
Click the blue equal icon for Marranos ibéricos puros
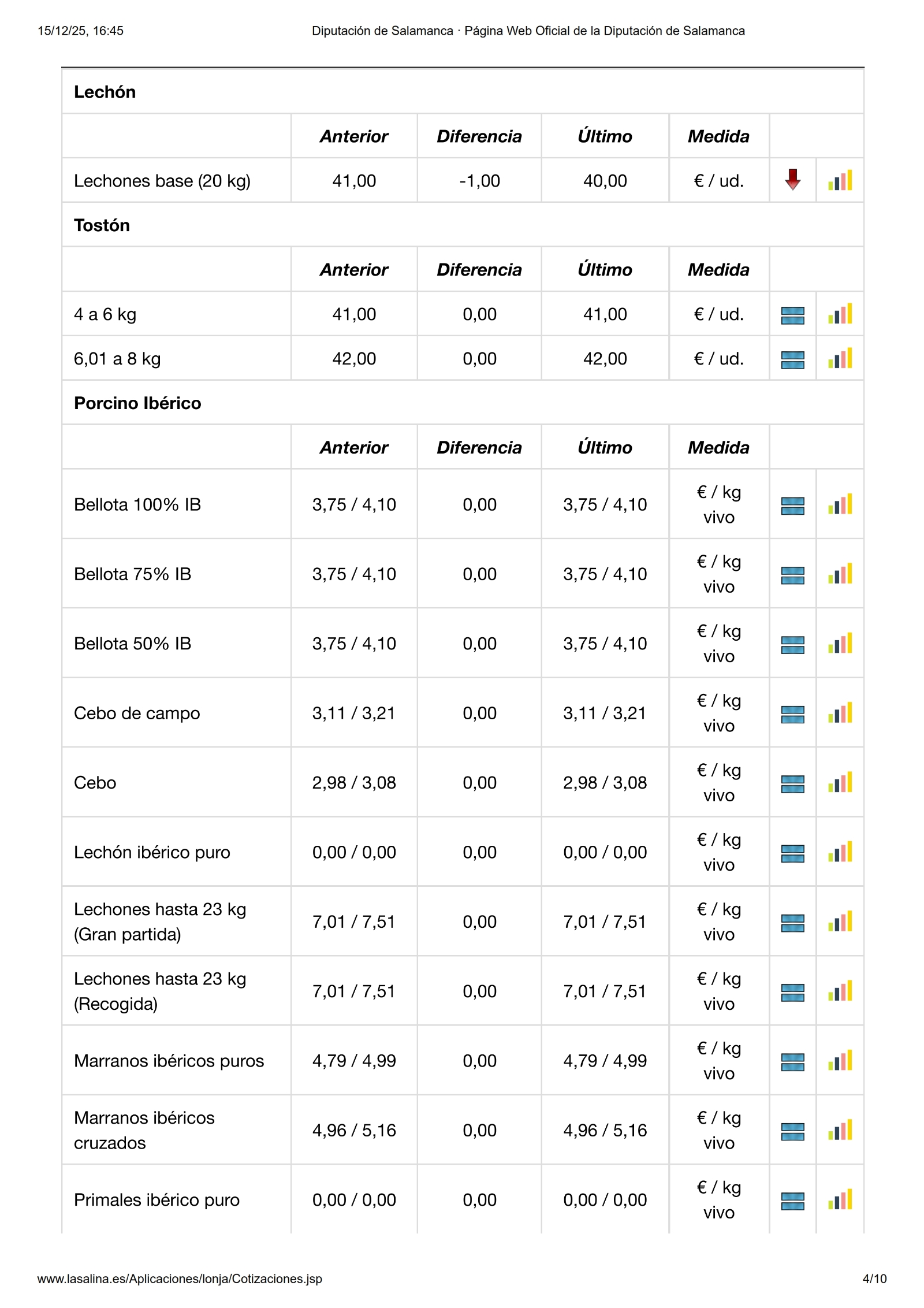(792, 1062)
